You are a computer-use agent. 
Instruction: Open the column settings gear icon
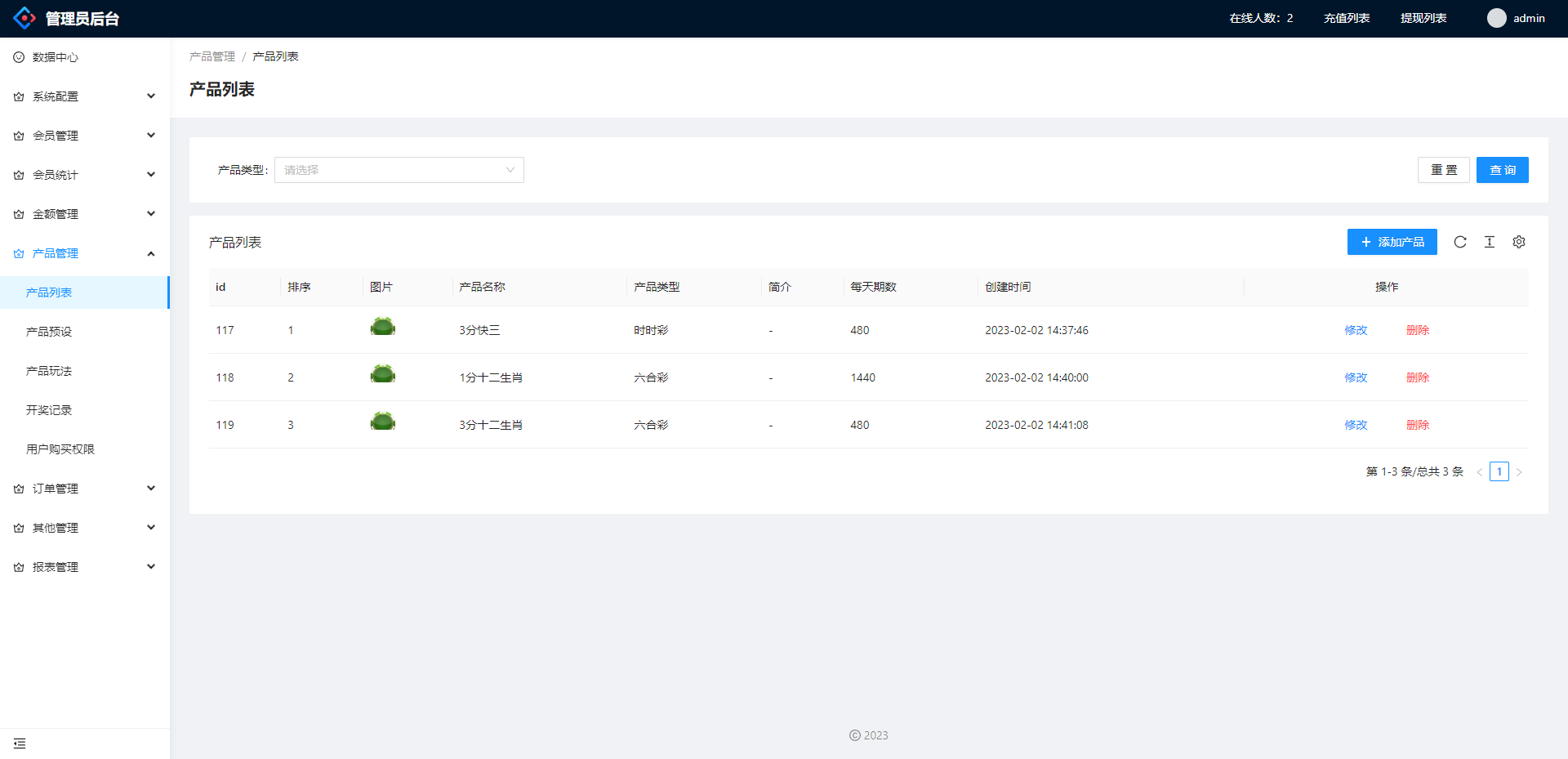point(1519,242)
